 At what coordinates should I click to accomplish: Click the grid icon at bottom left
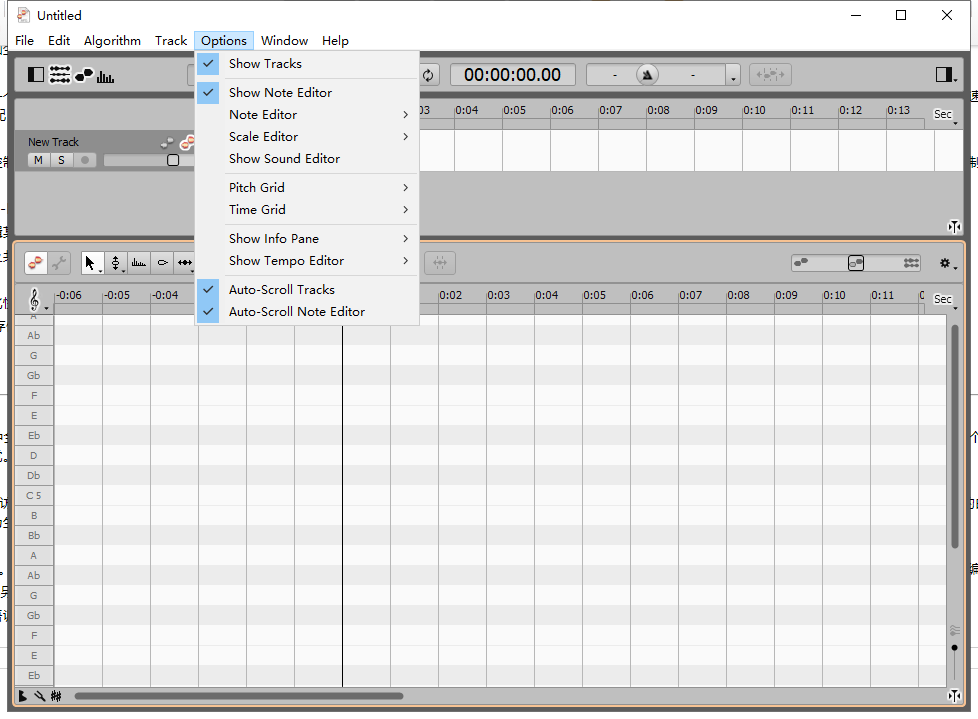tap(56, 696)
